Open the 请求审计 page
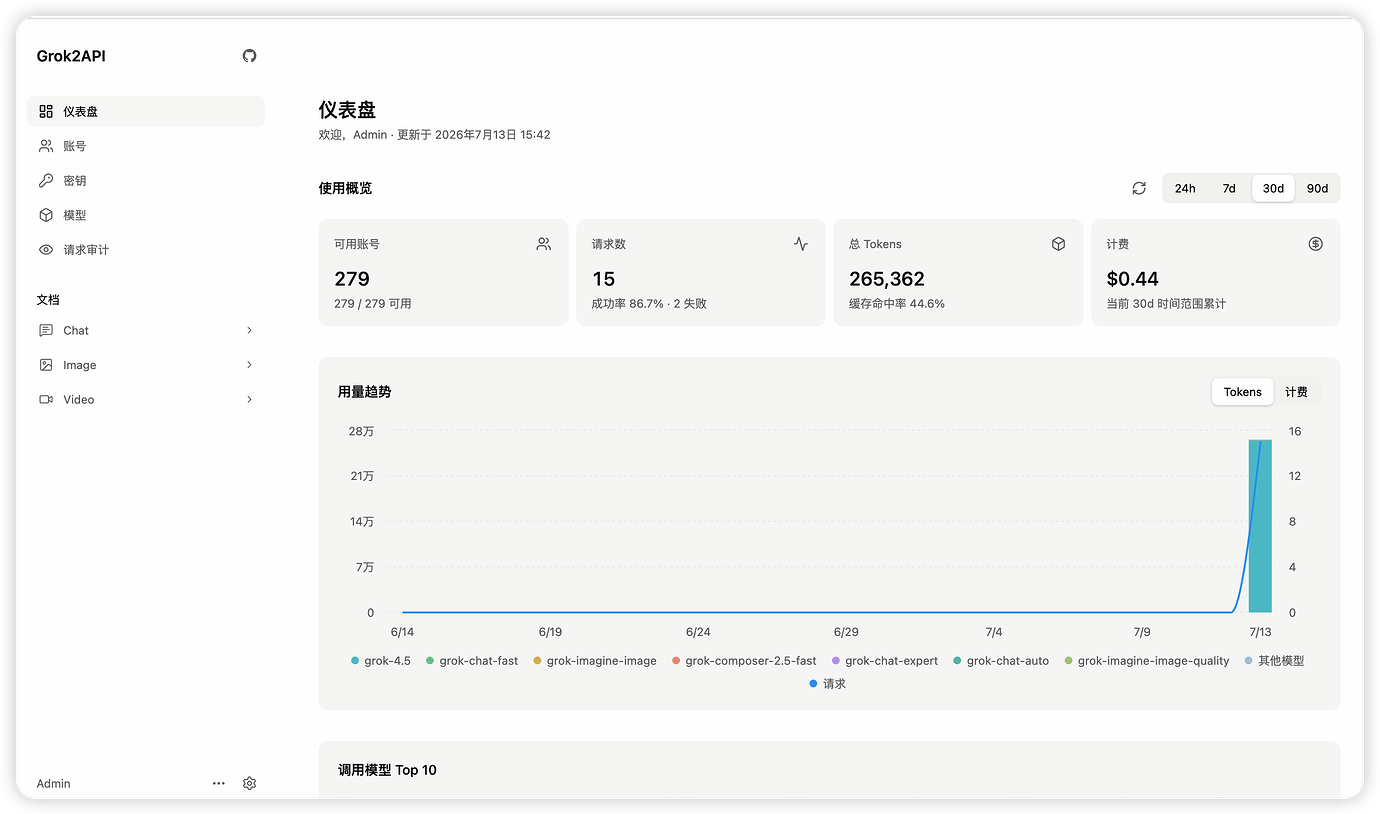 click(146, 250)
